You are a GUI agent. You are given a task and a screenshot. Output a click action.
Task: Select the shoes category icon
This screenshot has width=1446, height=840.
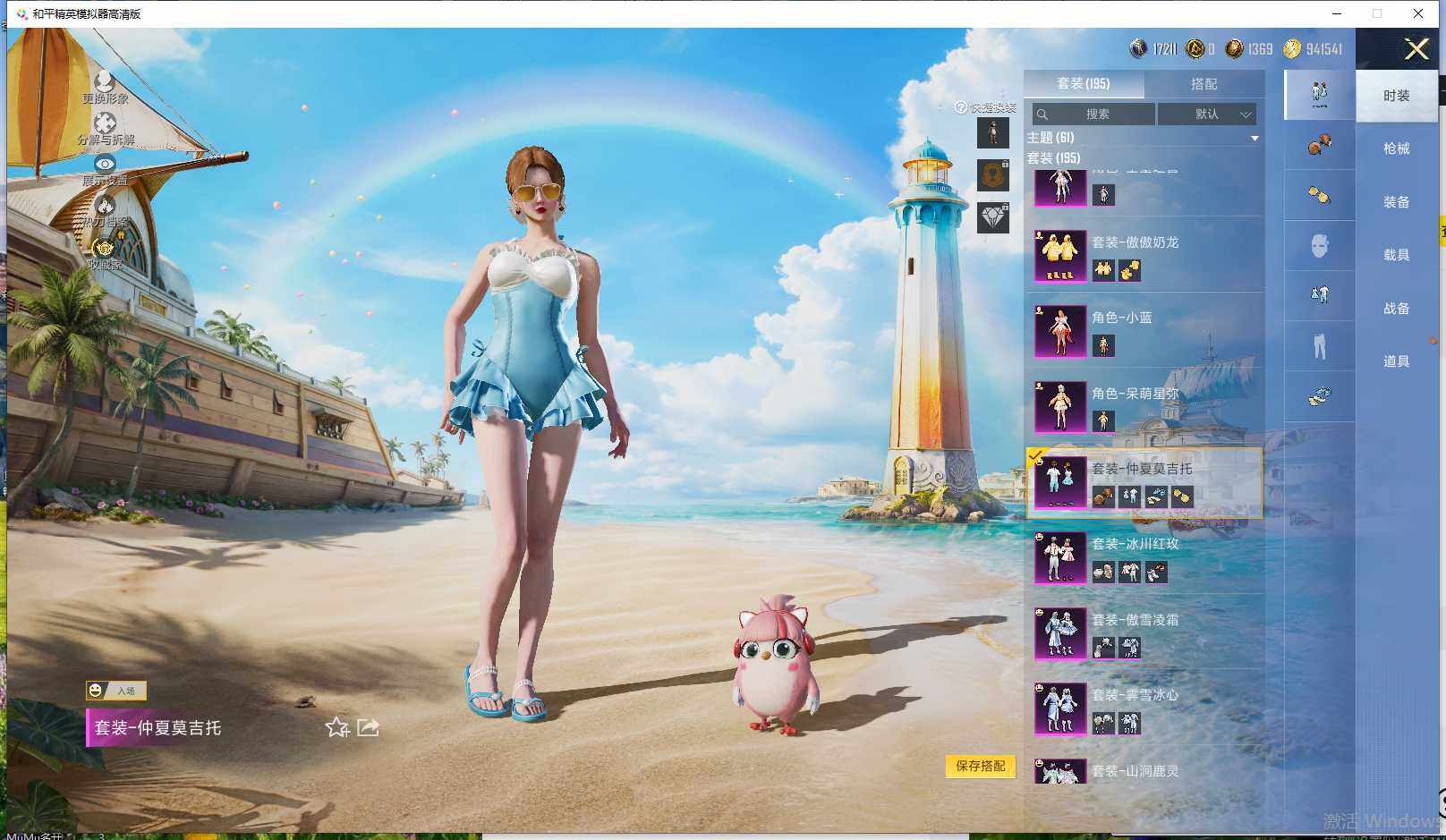click(x=1319, y=395)
